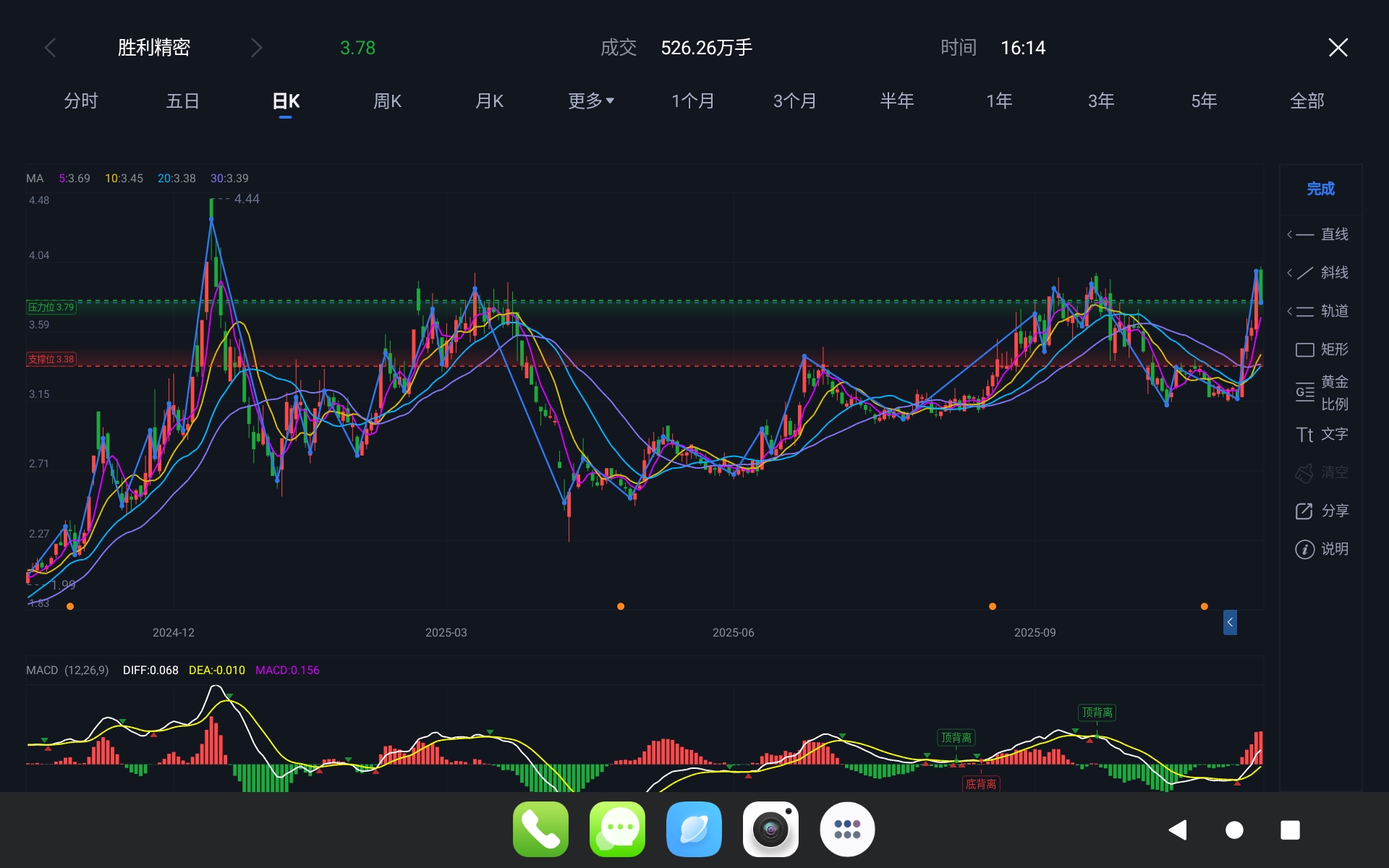Select the 轨道 channel drawing tool
This screenshot has height=868, width=1389.
pos(1320,311)
